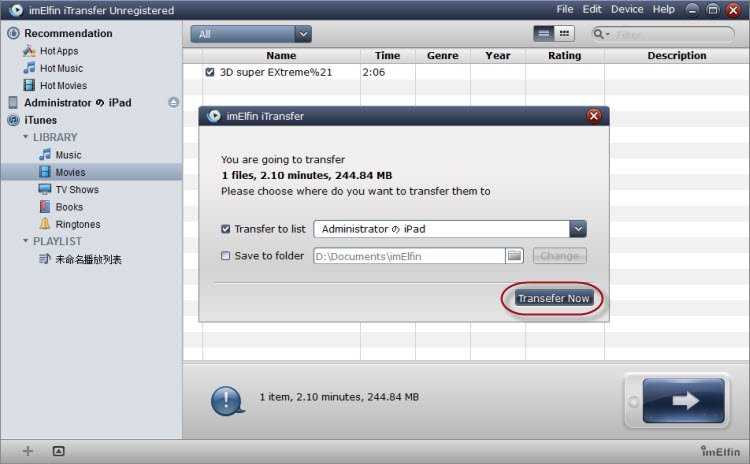Switch to list view

coord(544,33)
